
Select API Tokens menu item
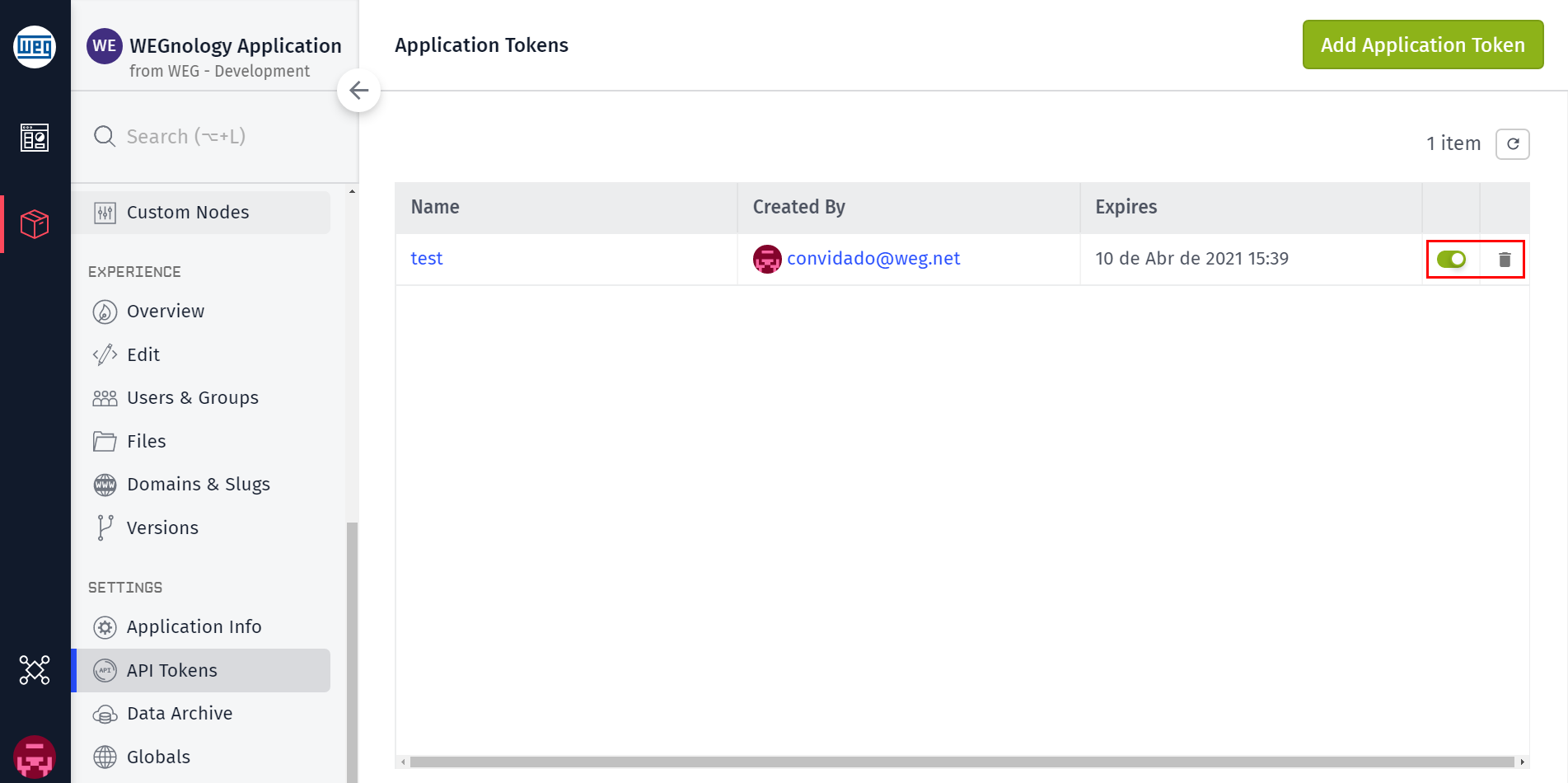tap(201, 670)
